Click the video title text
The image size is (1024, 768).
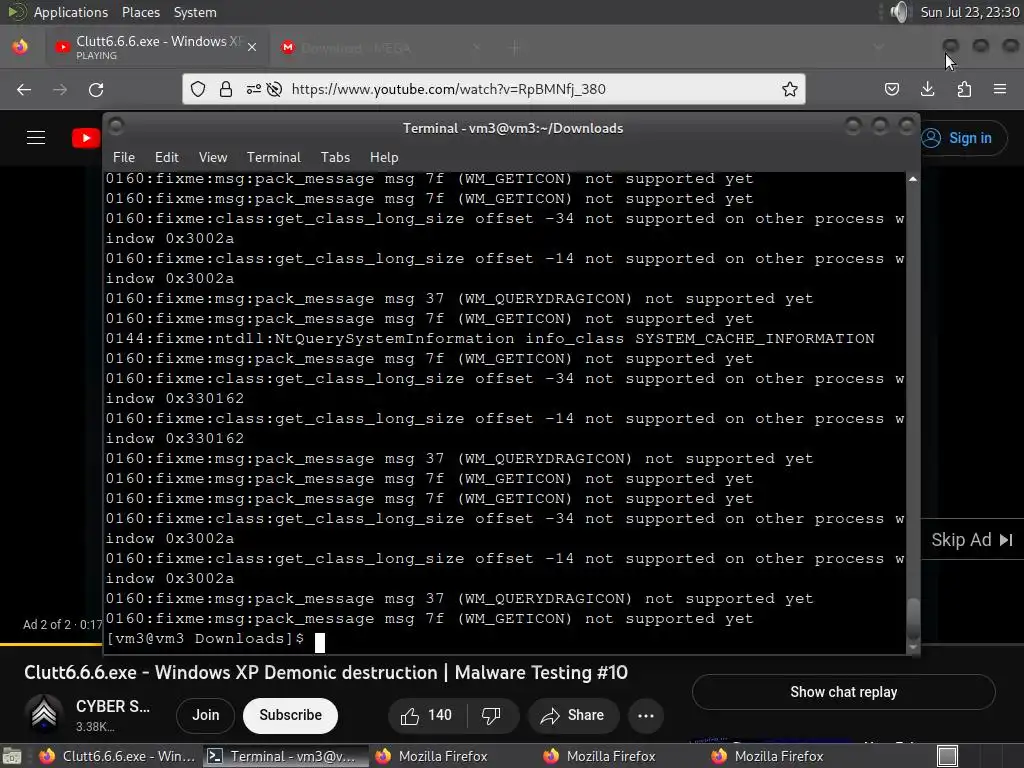pyautogui.click(x=326, y=673)
